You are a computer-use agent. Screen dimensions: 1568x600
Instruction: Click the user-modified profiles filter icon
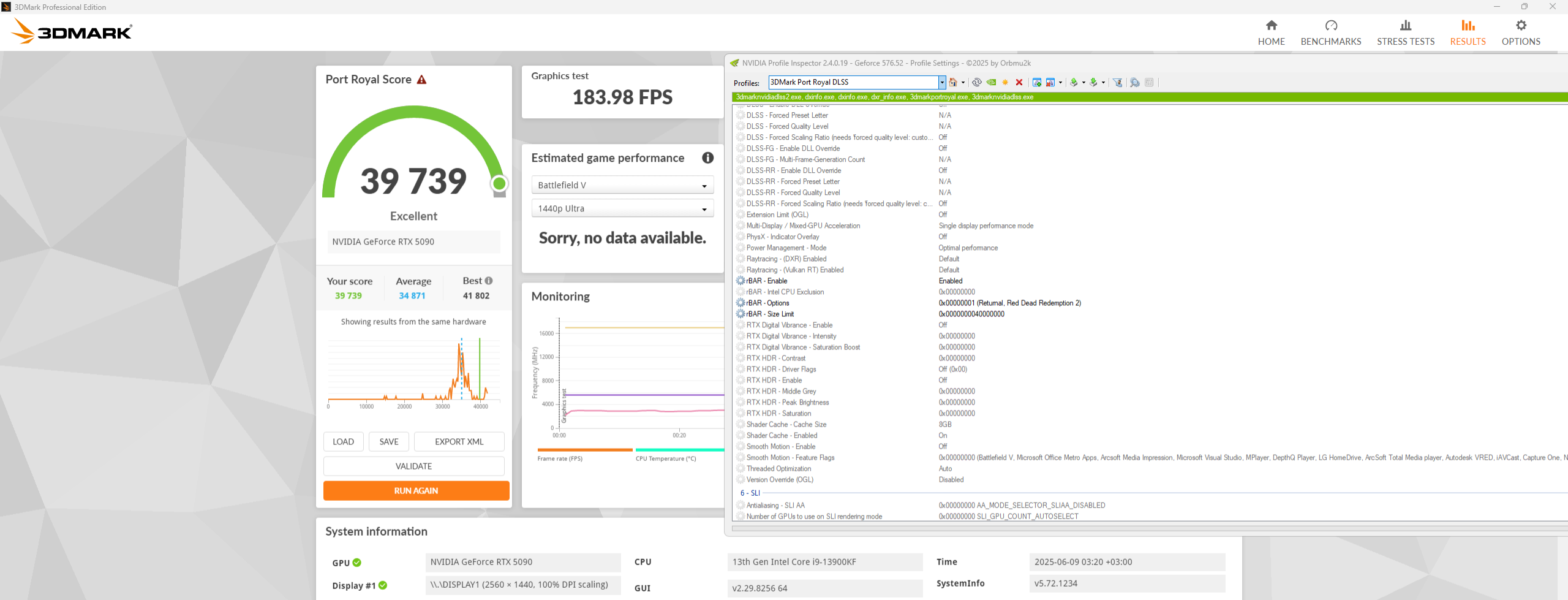click(x=1118, y=83)
